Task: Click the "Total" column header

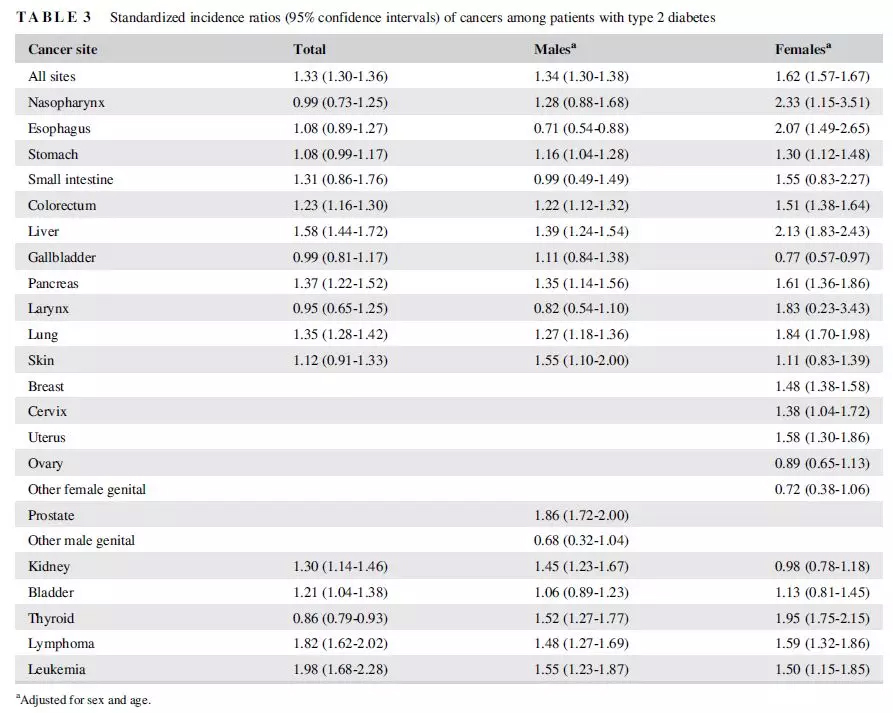Action: click(x=309, y=49)
